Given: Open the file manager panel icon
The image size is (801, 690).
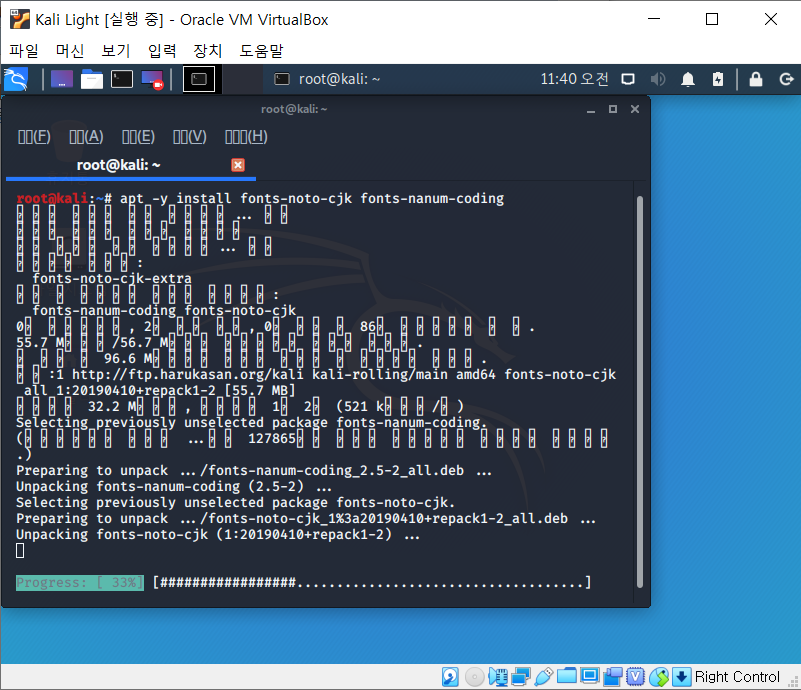Looking at the screenshot, I should [x=92, y=79].
